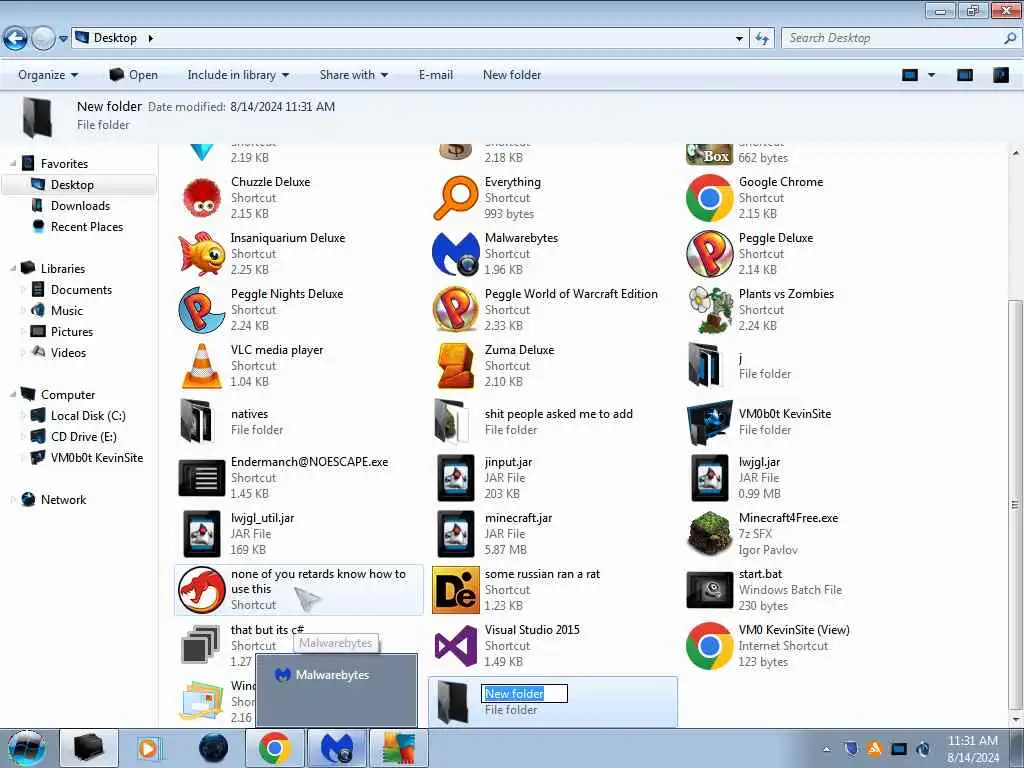Click the Open toolbar command
Viewport: 1024px width, 768px height.
[133, 75]
